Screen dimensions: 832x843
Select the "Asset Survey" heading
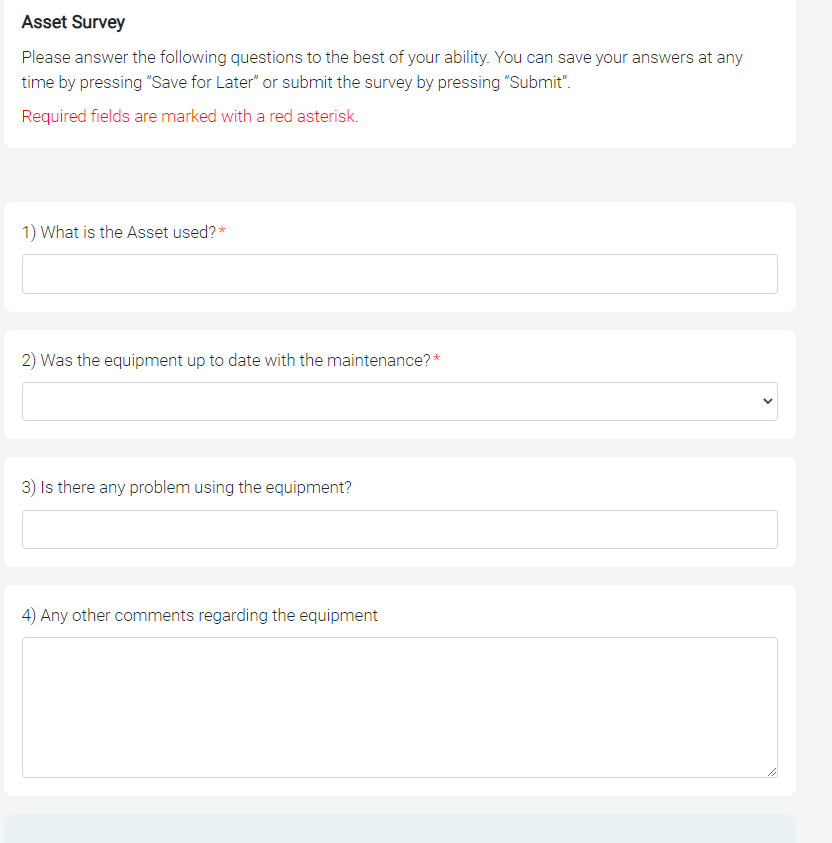73,22
